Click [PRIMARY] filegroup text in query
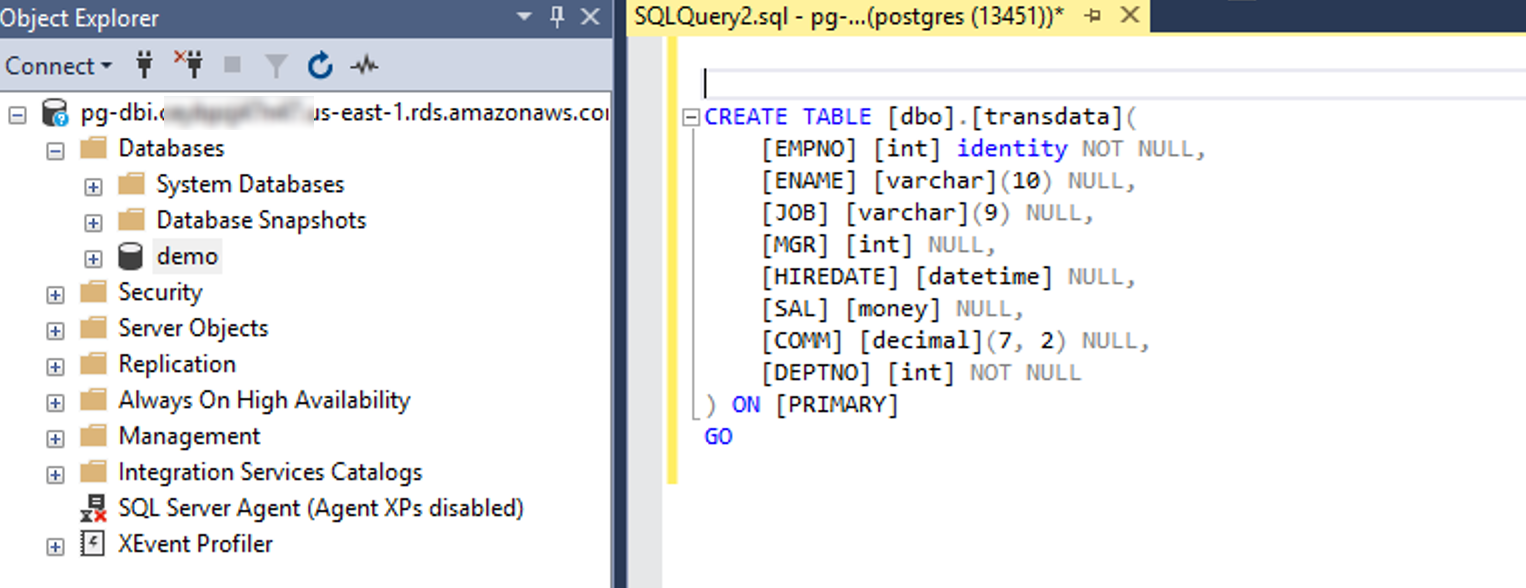The width and height of the screenshot is (1526, 588). [837, 405]
